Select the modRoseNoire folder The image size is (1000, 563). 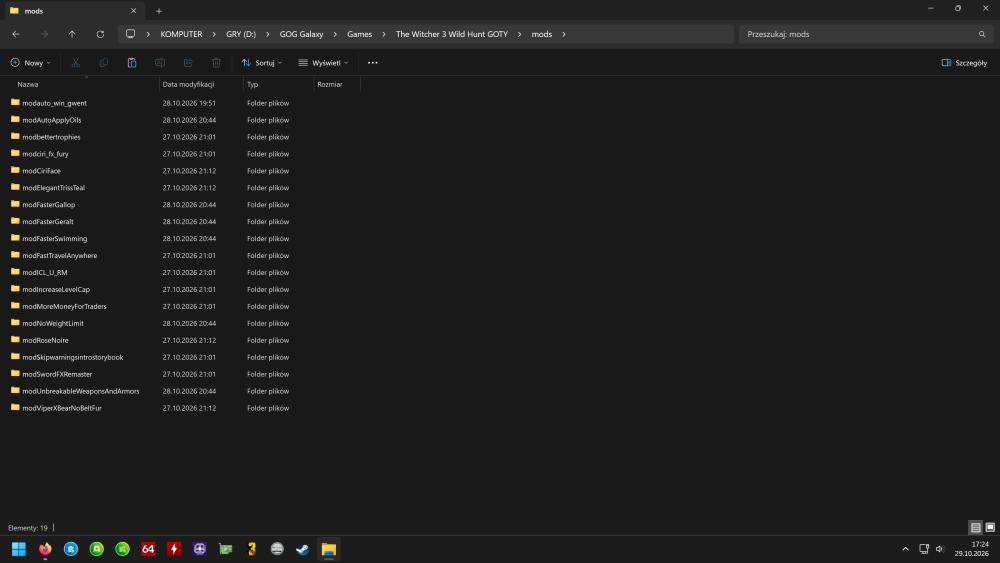pos(45,340)
